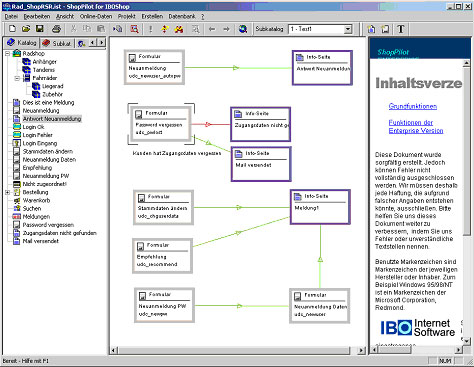474x367 pixels.
Task: Select Login Fehler tree item
Action: 38,135
